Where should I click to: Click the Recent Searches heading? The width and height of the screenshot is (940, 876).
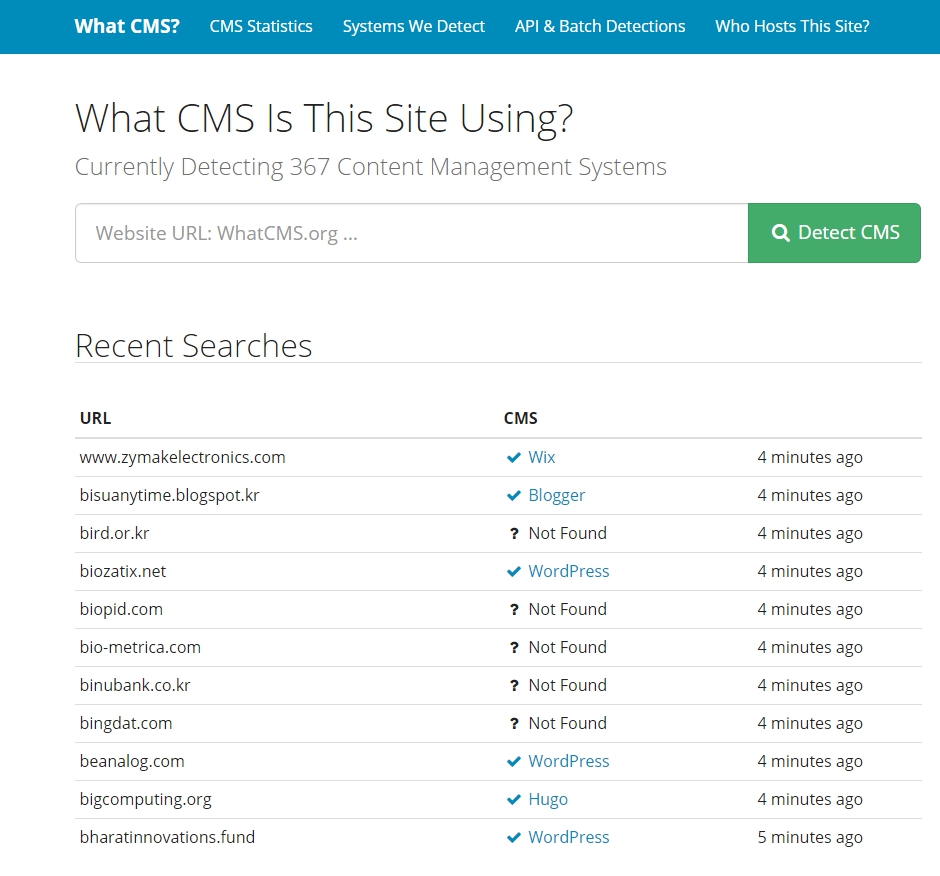point(194,346)
